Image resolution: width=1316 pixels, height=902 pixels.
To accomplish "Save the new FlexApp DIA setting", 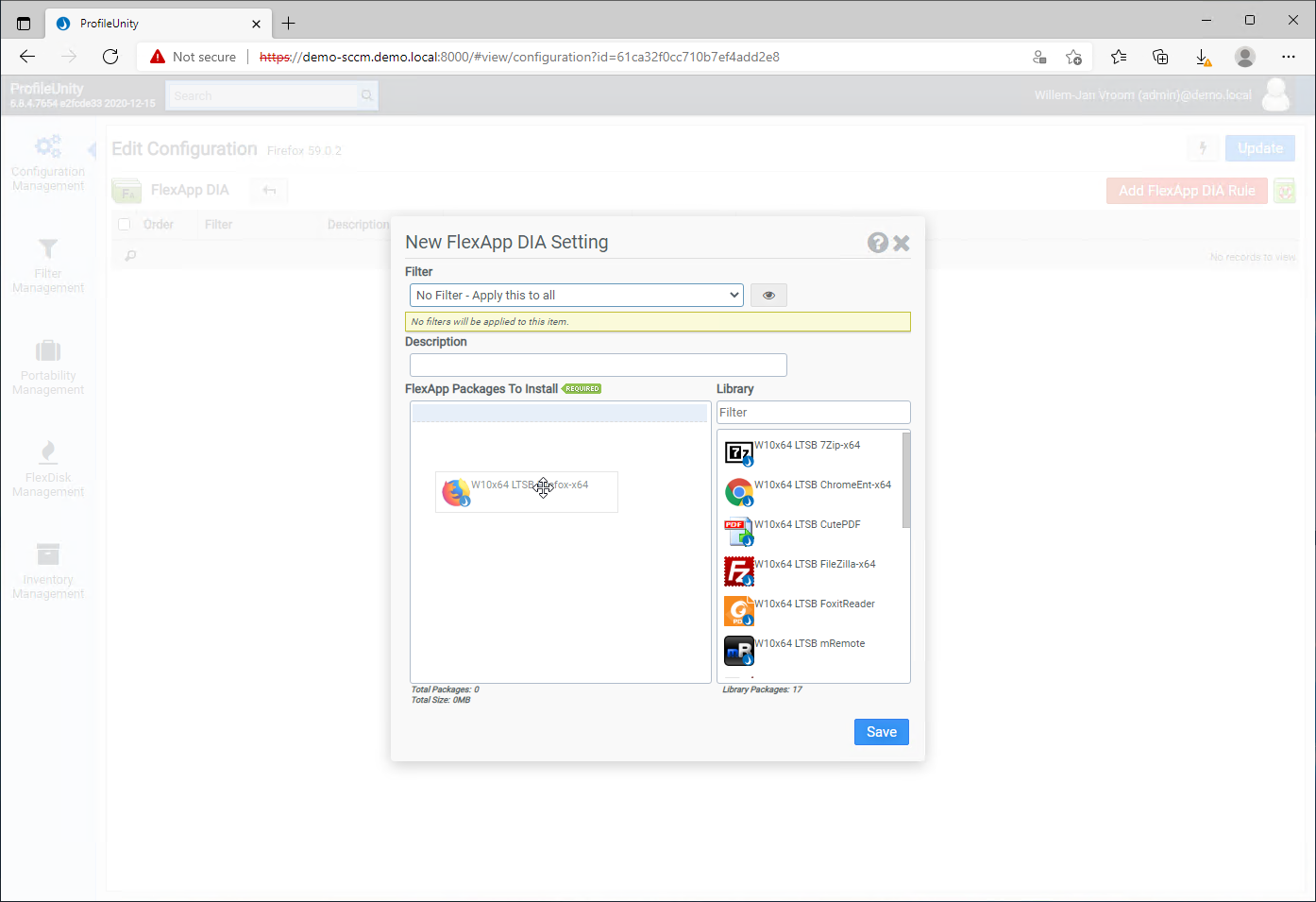I will (881, 731).
